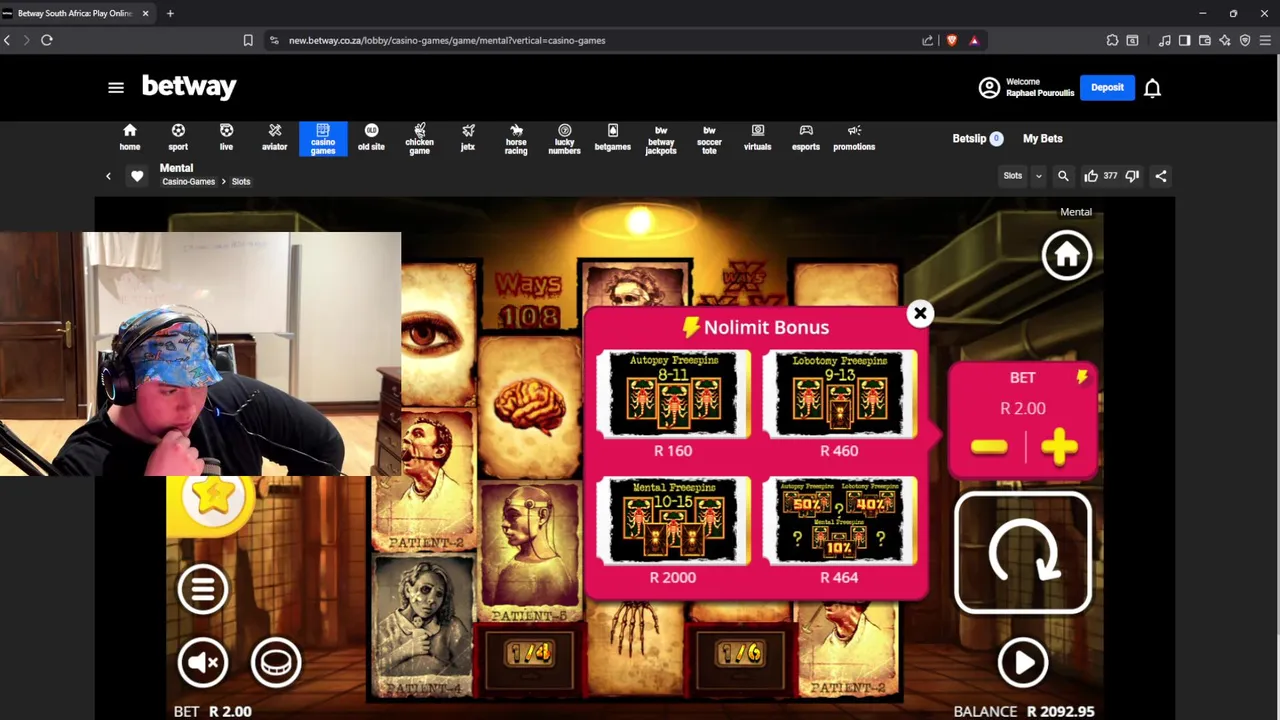This screenshot has height=720, width=1280.
Task: Open the Betslip tab
Action: pos(977,139)
